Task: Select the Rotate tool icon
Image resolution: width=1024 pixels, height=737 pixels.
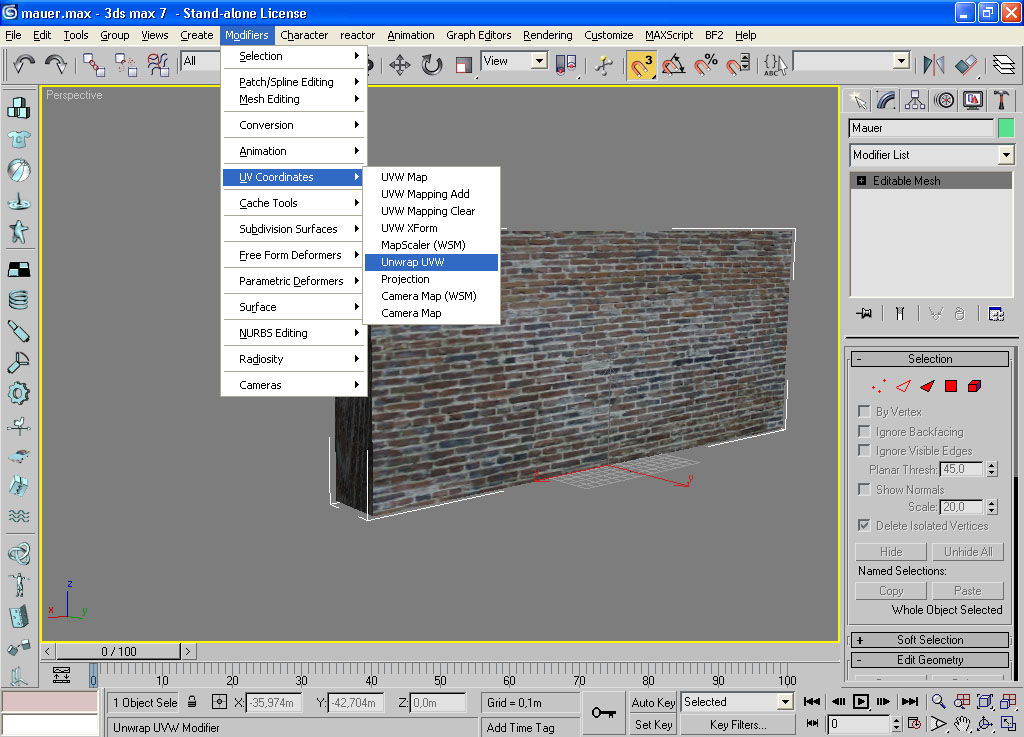Action: tap(432, 65)
